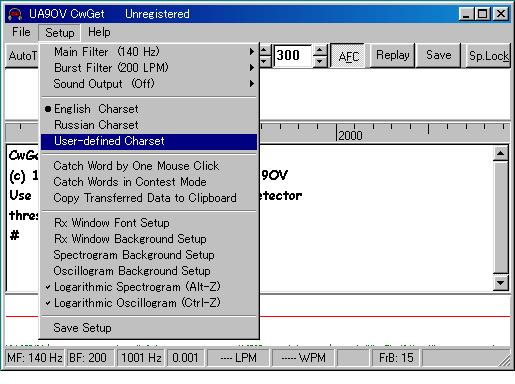Click the Save toolbar button
Image resolution: width=515 pixels, height=384 pixels.
click(x=438, y=55)
